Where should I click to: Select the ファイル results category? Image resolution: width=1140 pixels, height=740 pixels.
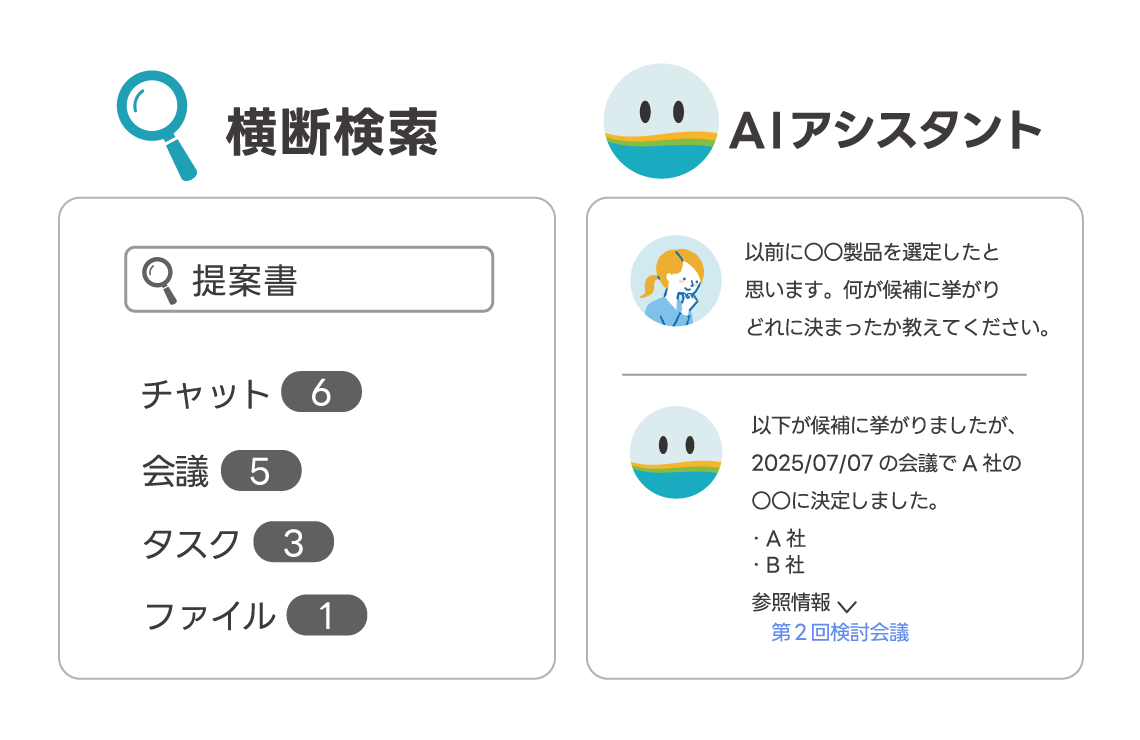point(209,616)
